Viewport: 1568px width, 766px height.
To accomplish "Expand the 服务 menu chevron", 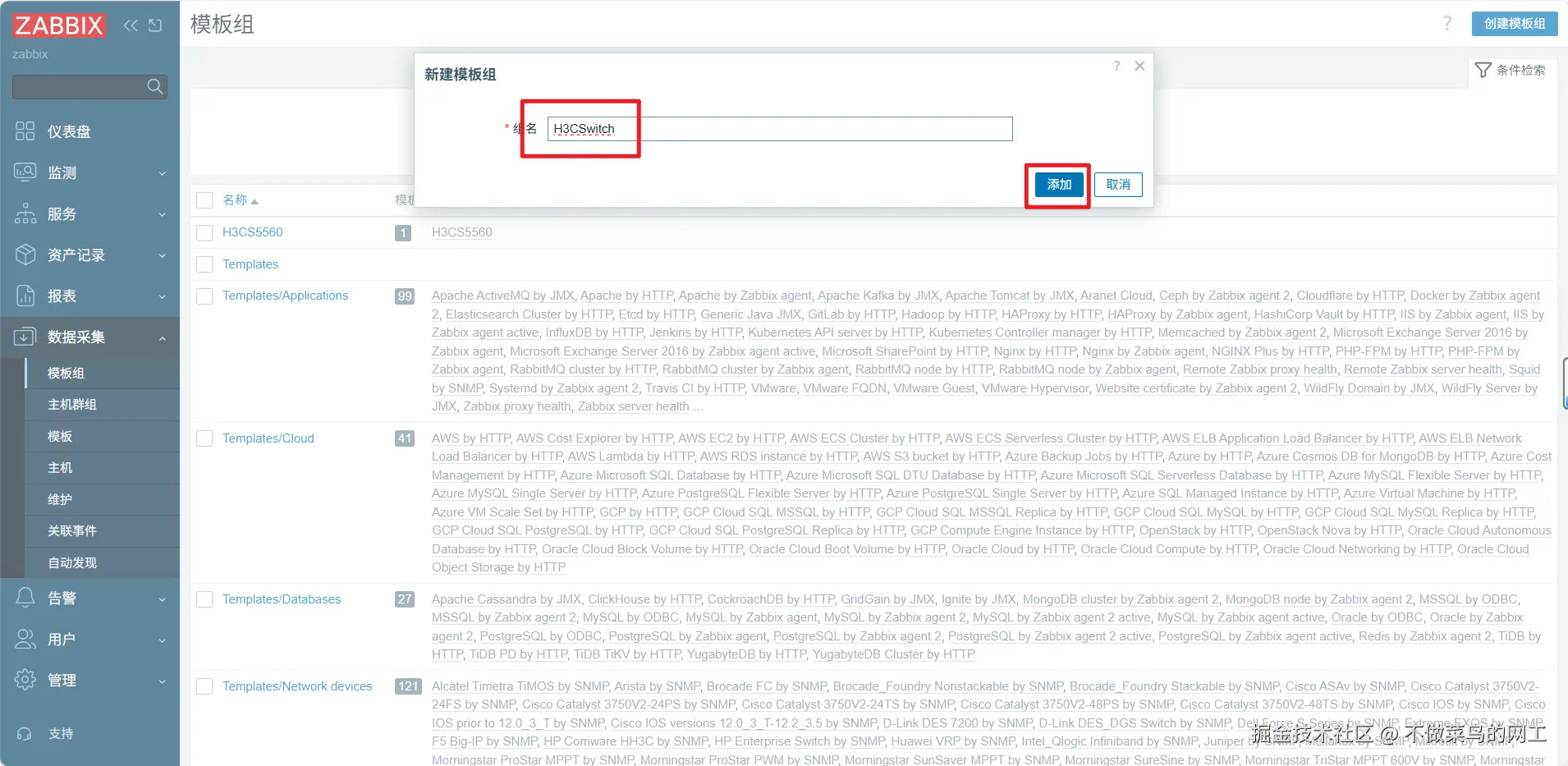I will (162, 214).
